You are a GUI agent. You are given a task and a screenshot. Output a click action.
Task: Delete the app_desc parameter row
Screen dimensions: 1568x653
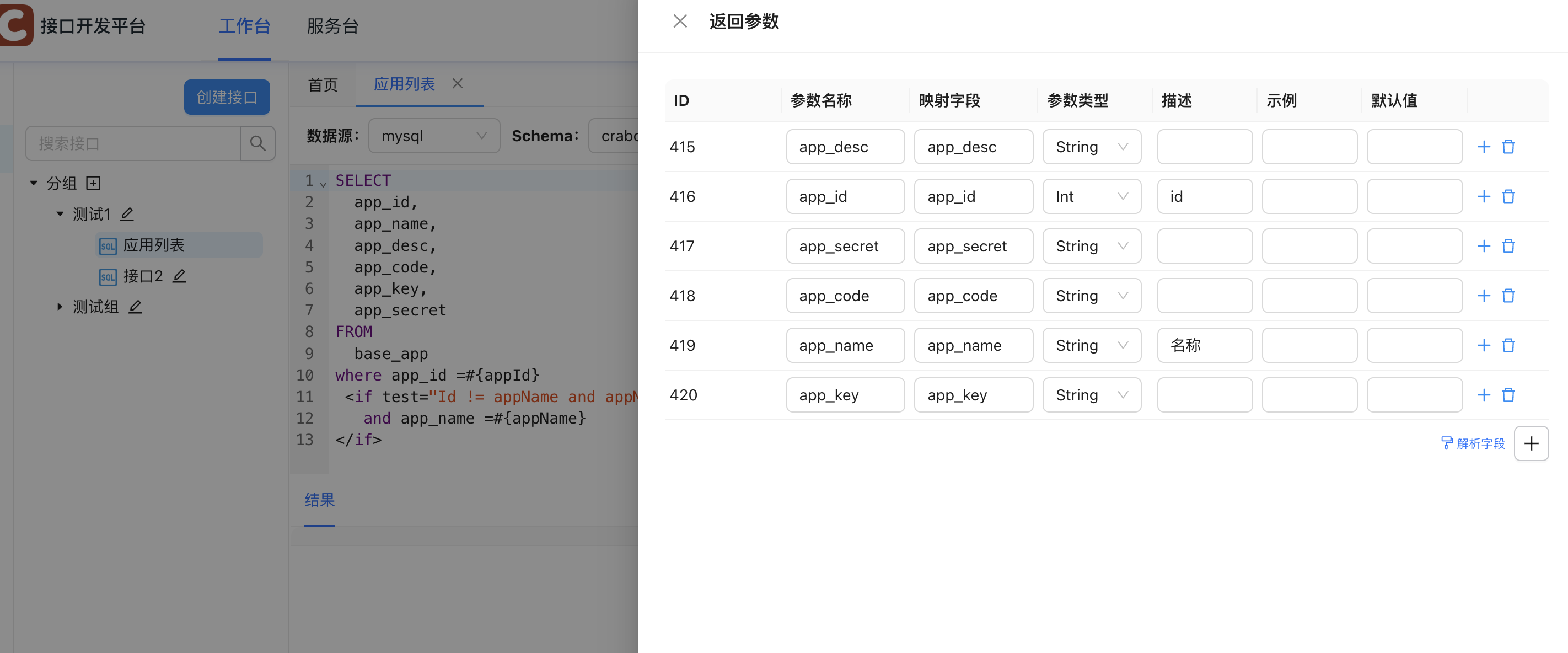(x=1508, y=147)
